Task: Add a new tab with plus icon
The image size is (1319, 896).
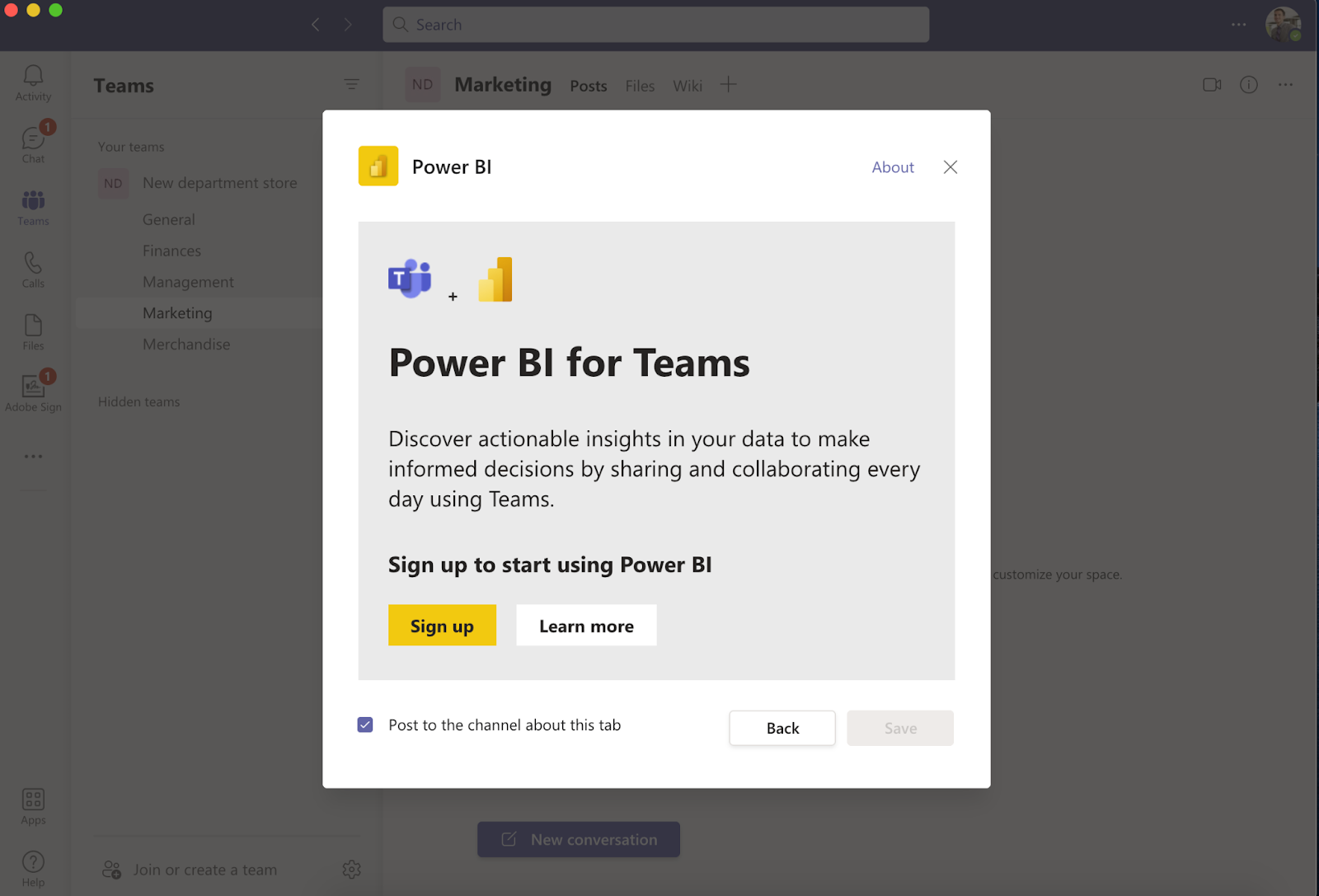Action: click(x=728, y=84)
